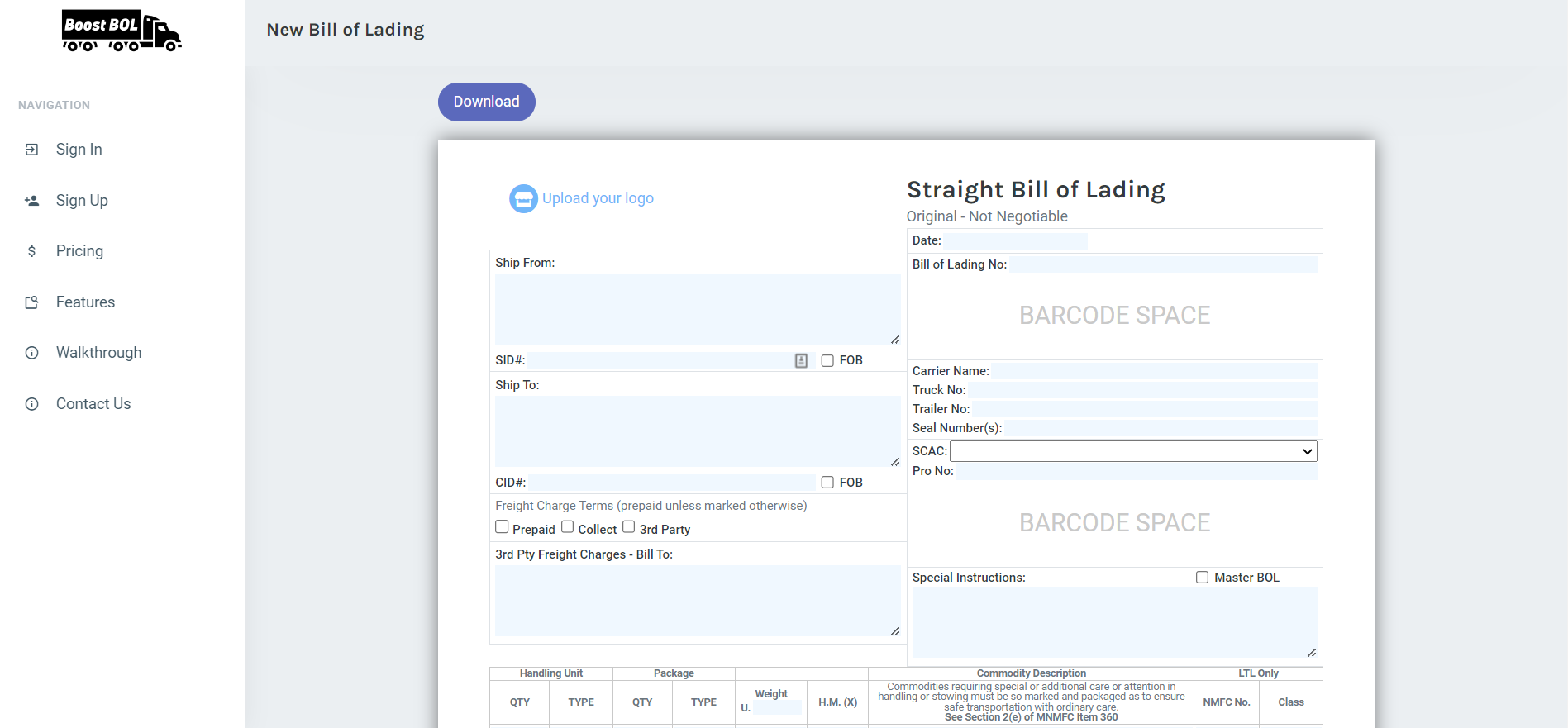1568x728 pixels.
Task: Click the Bill To text area resize handle
Action: point(895,631)
